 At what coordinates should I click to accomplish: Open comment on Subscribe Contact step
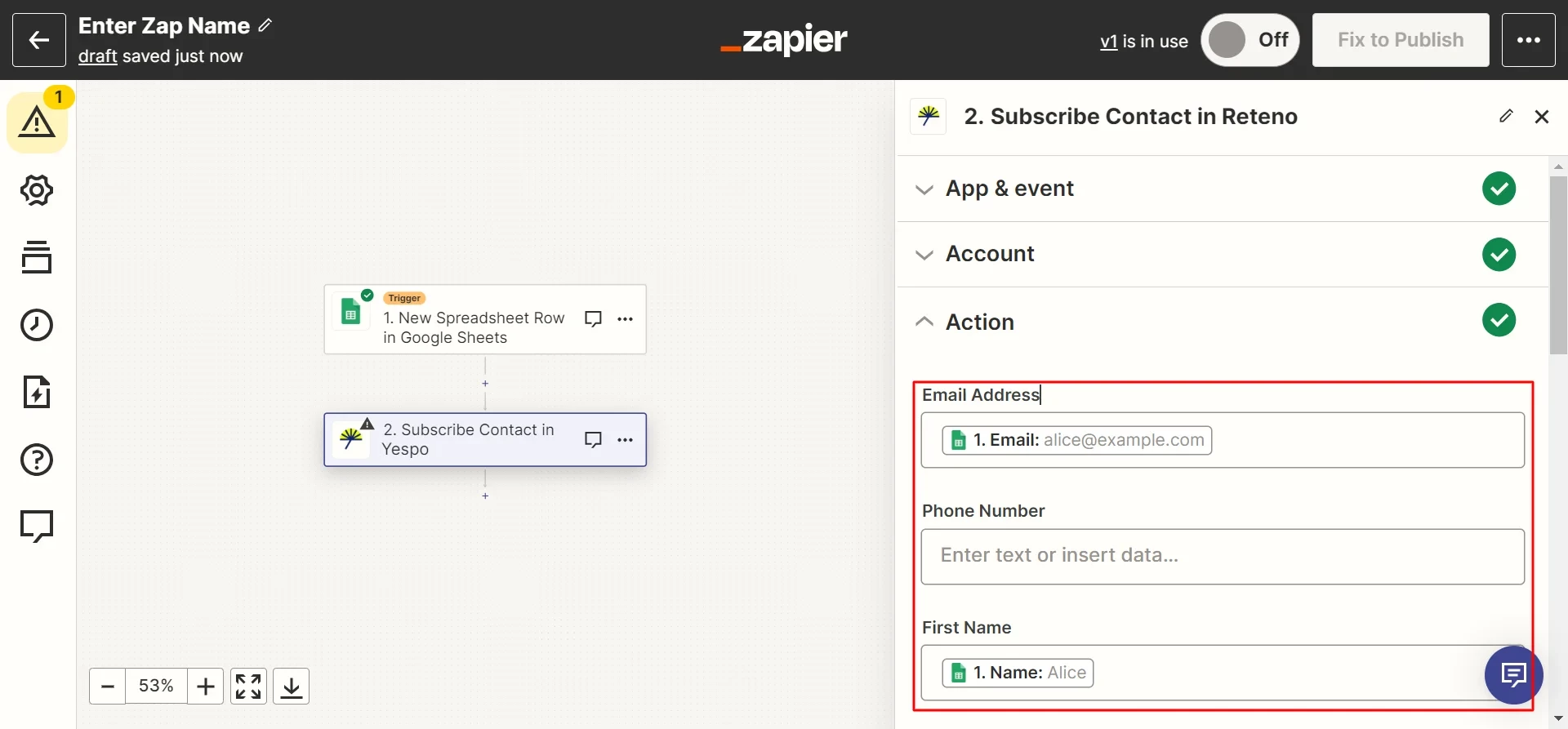pyautogui.click(x=594, y=440)
